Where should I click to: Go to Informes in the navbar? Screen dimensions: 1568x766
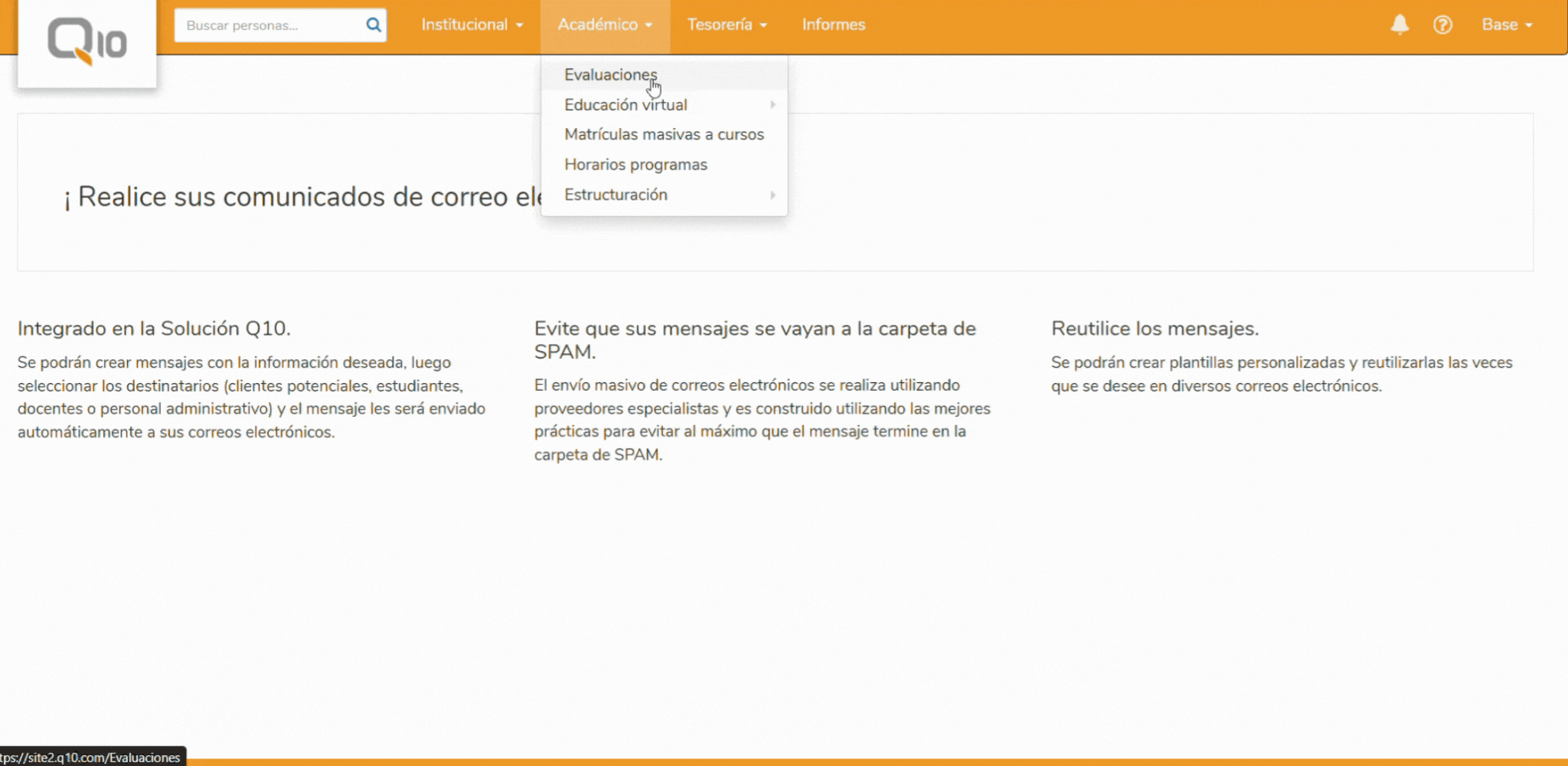(833, 25)
